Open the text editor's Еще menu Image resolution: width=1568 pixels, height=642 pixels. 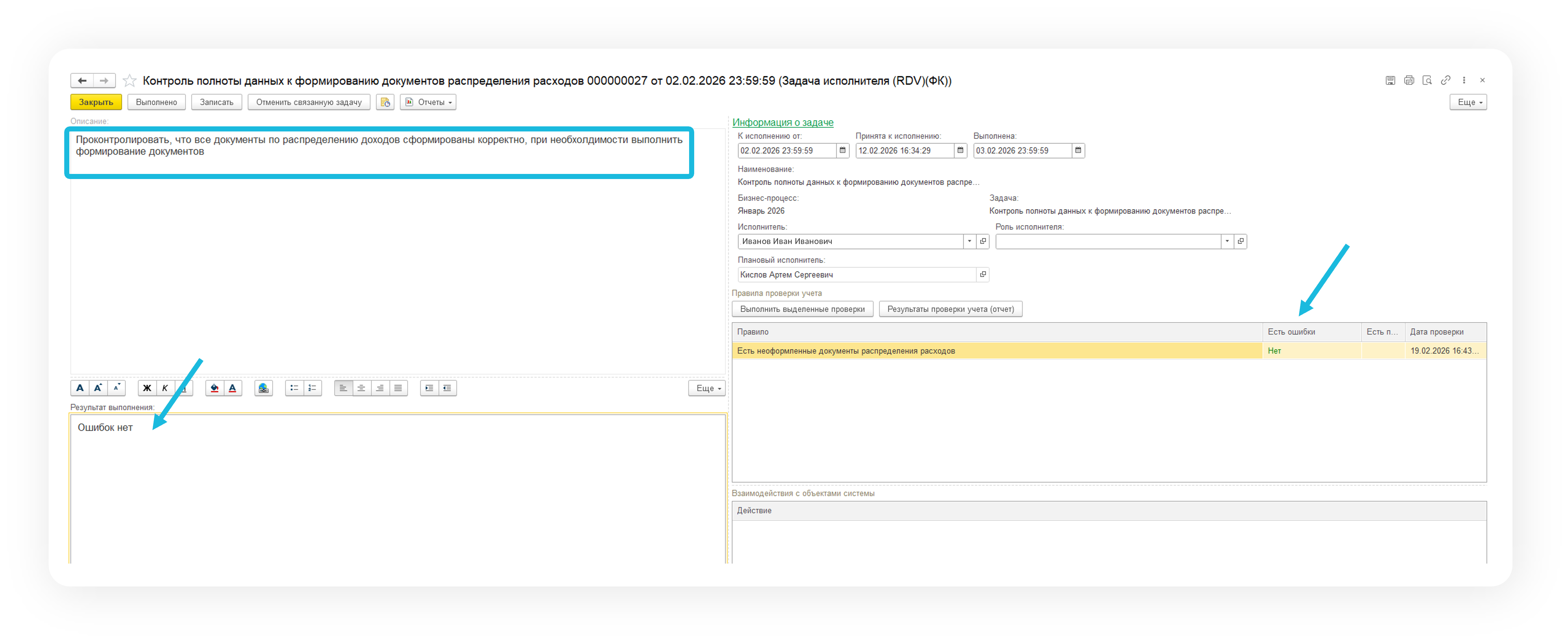707,388
